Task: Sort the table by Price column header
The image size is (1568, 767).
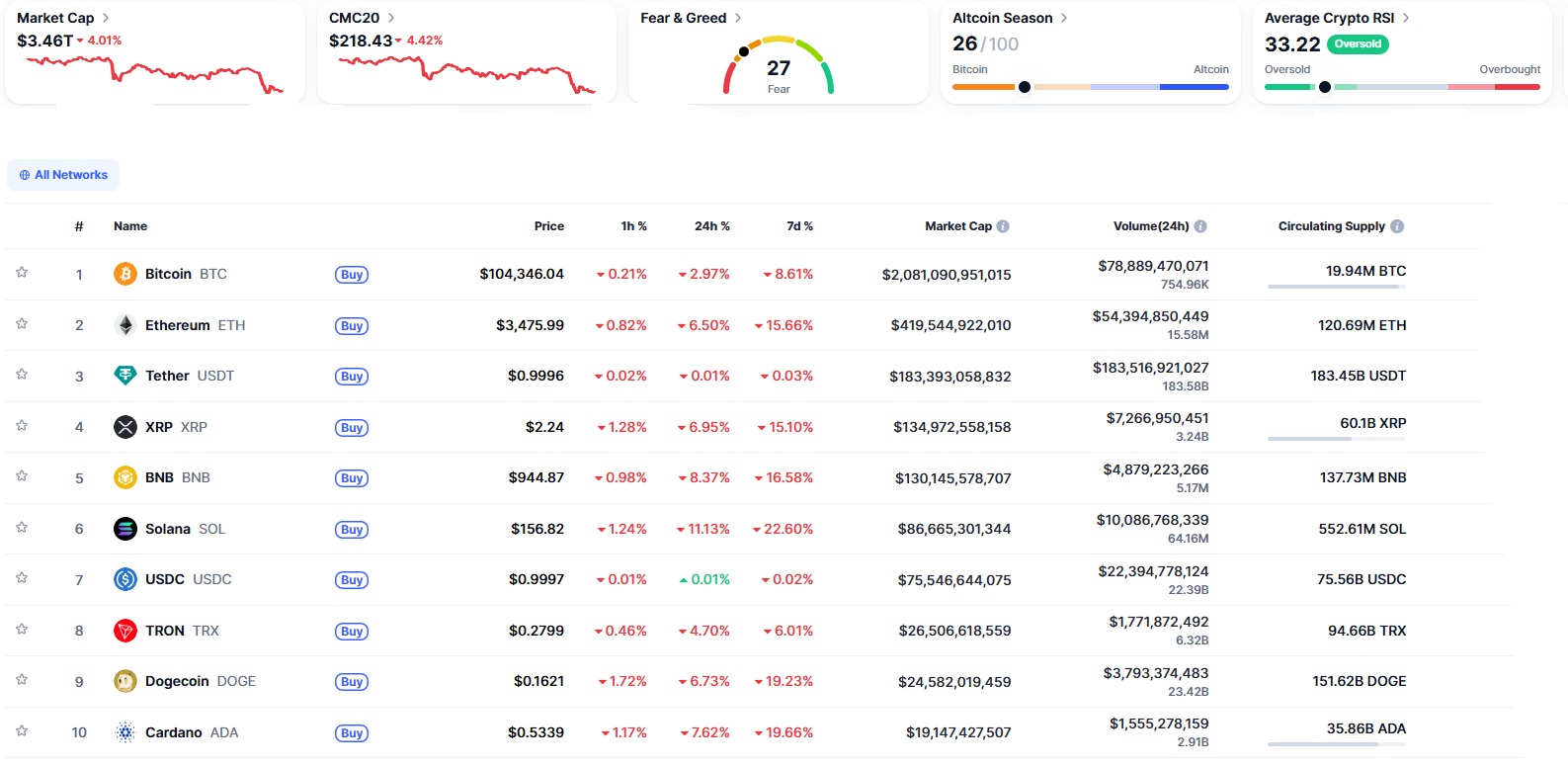Action: click(x=548, y=226)
